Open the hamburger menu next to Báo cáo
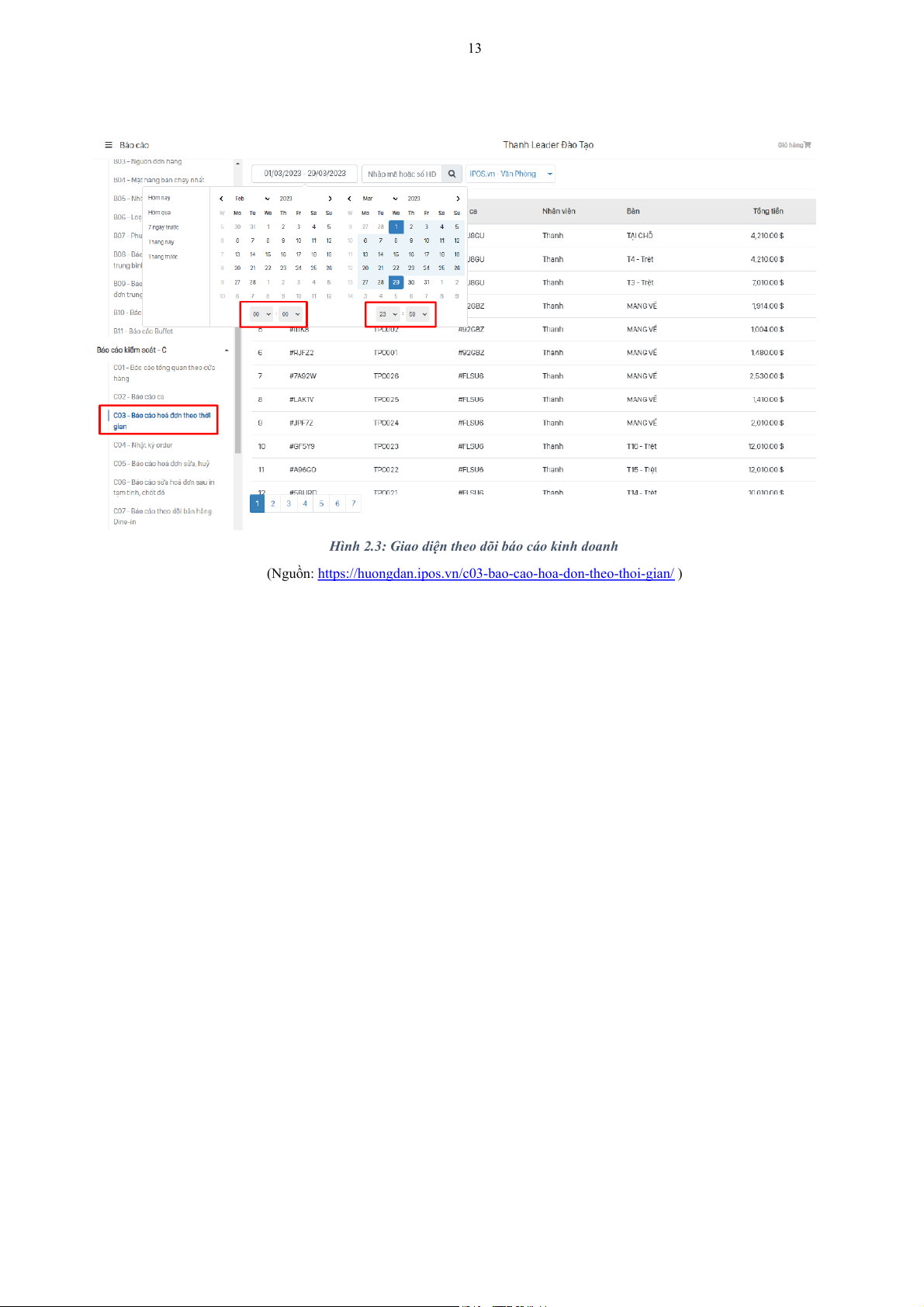Viewport: 924px width, 1307px height. tap(109, 145)
